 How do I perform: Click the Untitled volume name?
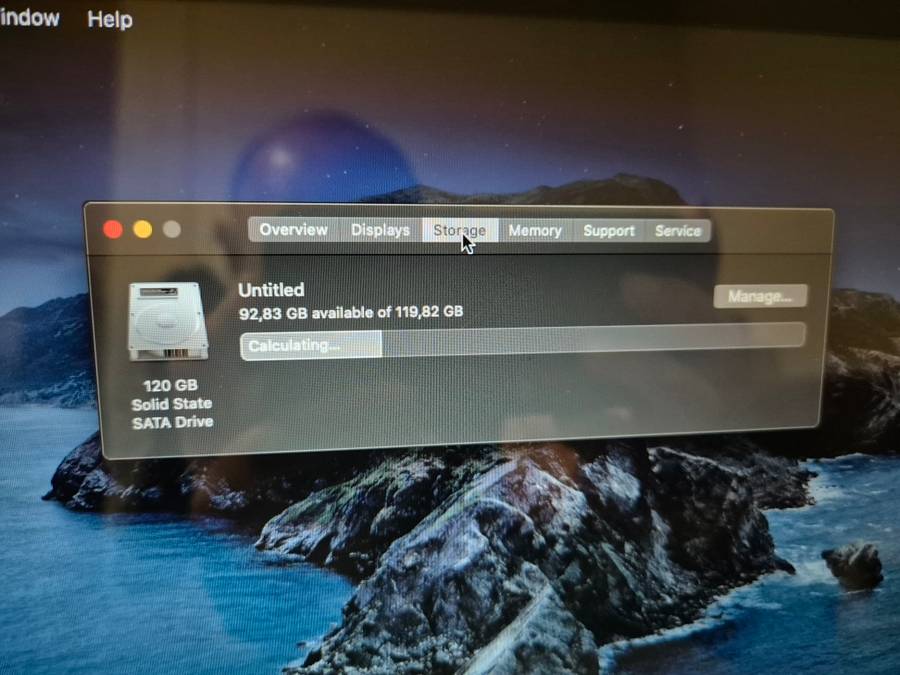271,289
